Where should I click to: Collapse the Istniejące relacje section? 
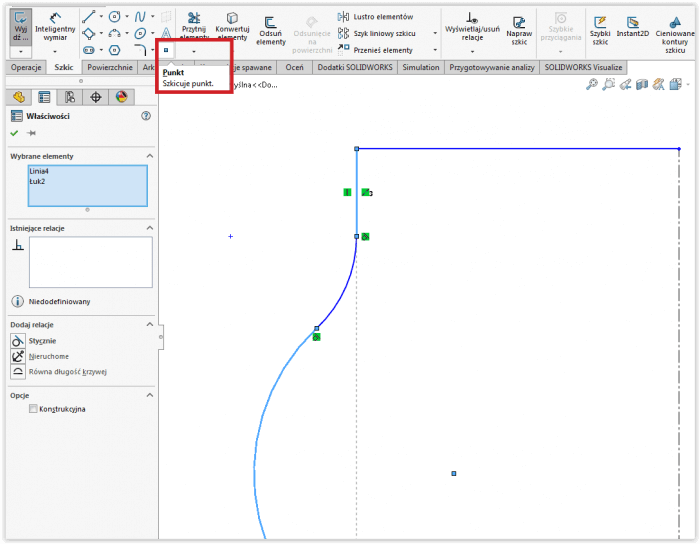[150, 228]
